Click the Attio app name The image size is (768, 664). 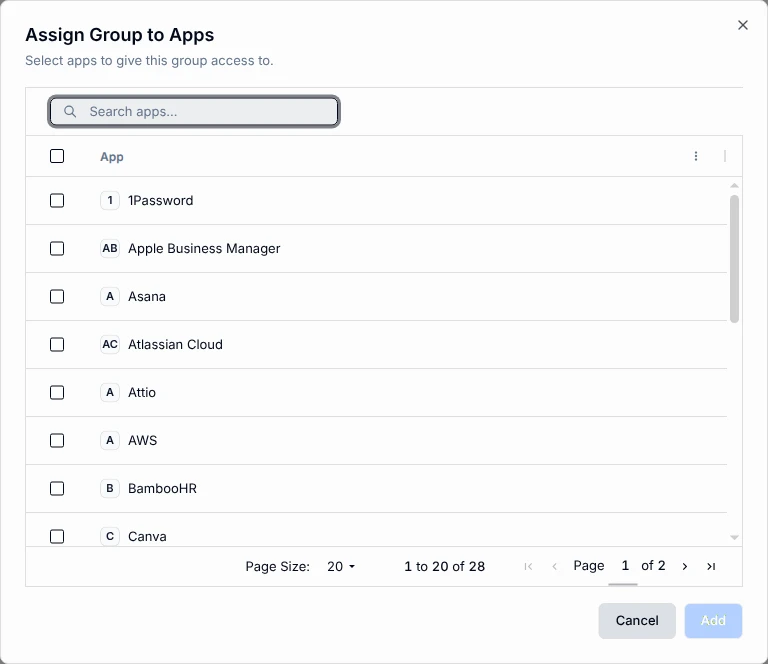point(142,392)
